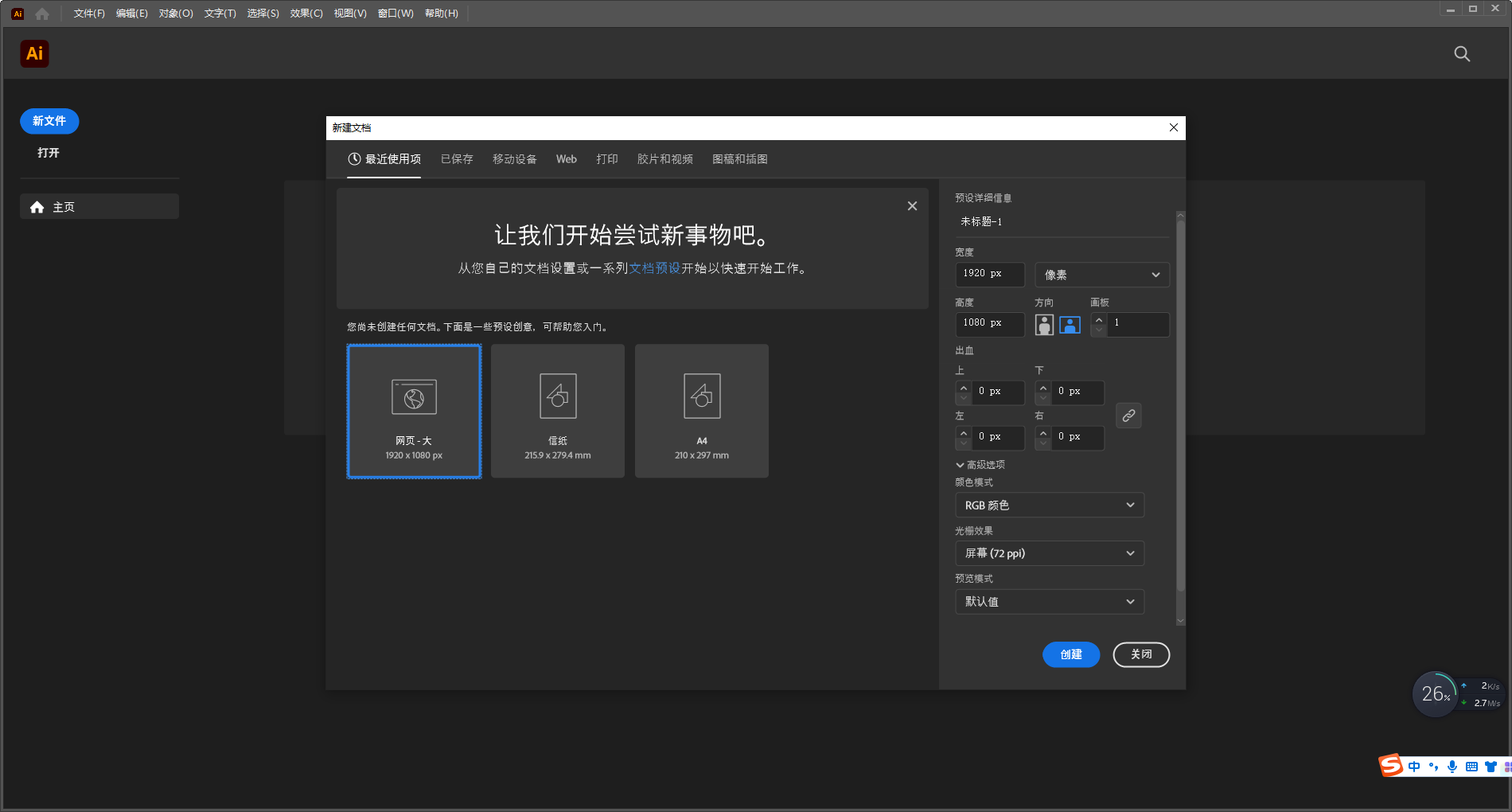1512x812 pixels.
Task: Increase the 下 bottom bleed value
Action: pos(1043,388)
